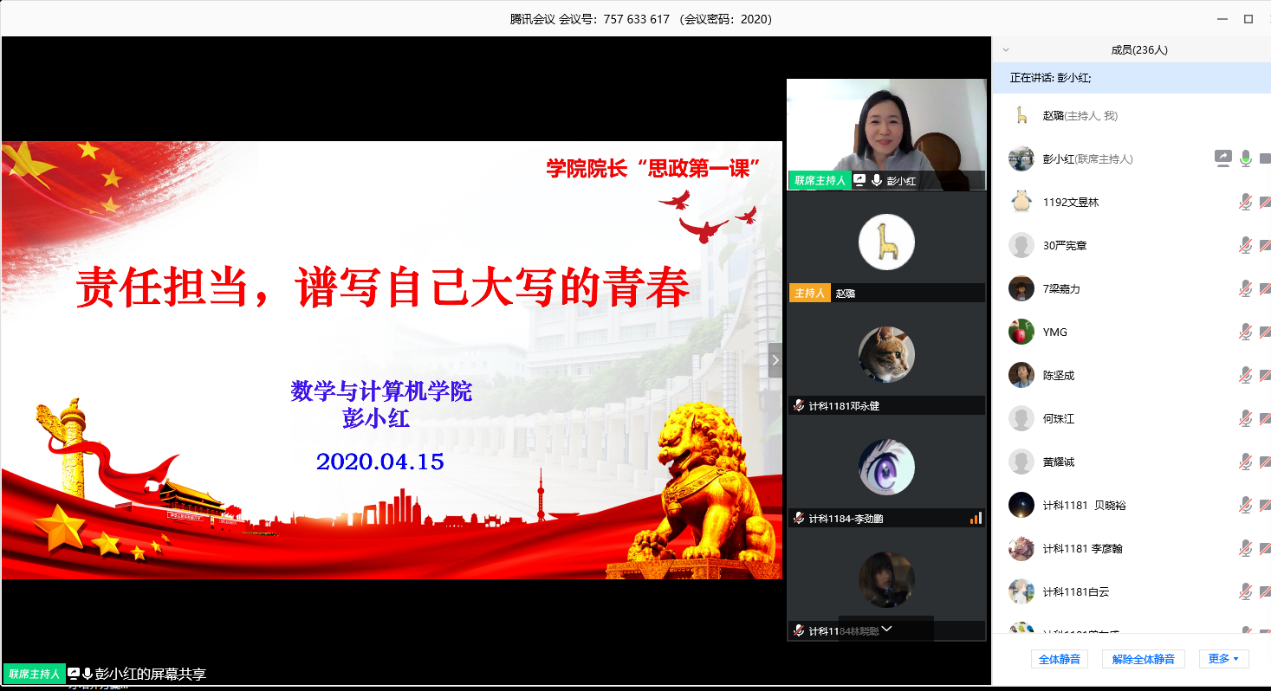
Task: Click the camera icon beside 30严宪章
Action: (1267, 245)
